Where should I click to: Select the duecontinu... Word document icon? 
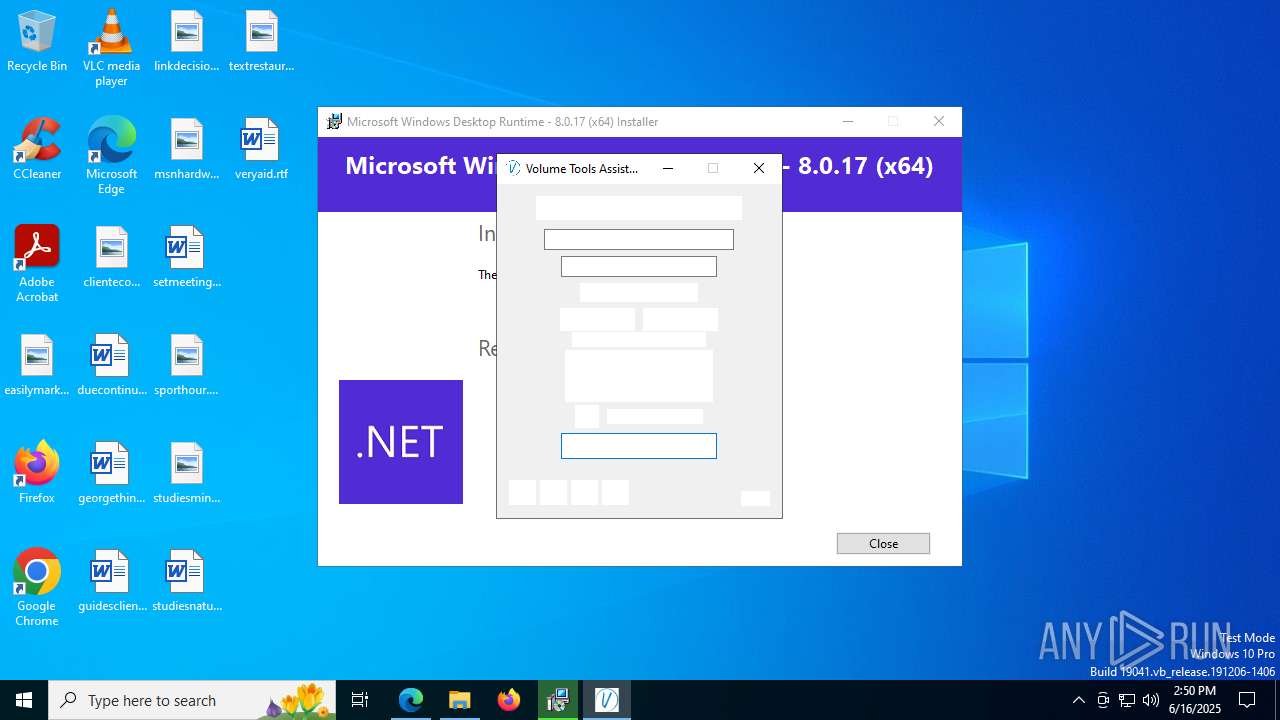click(x=111, y=365)
